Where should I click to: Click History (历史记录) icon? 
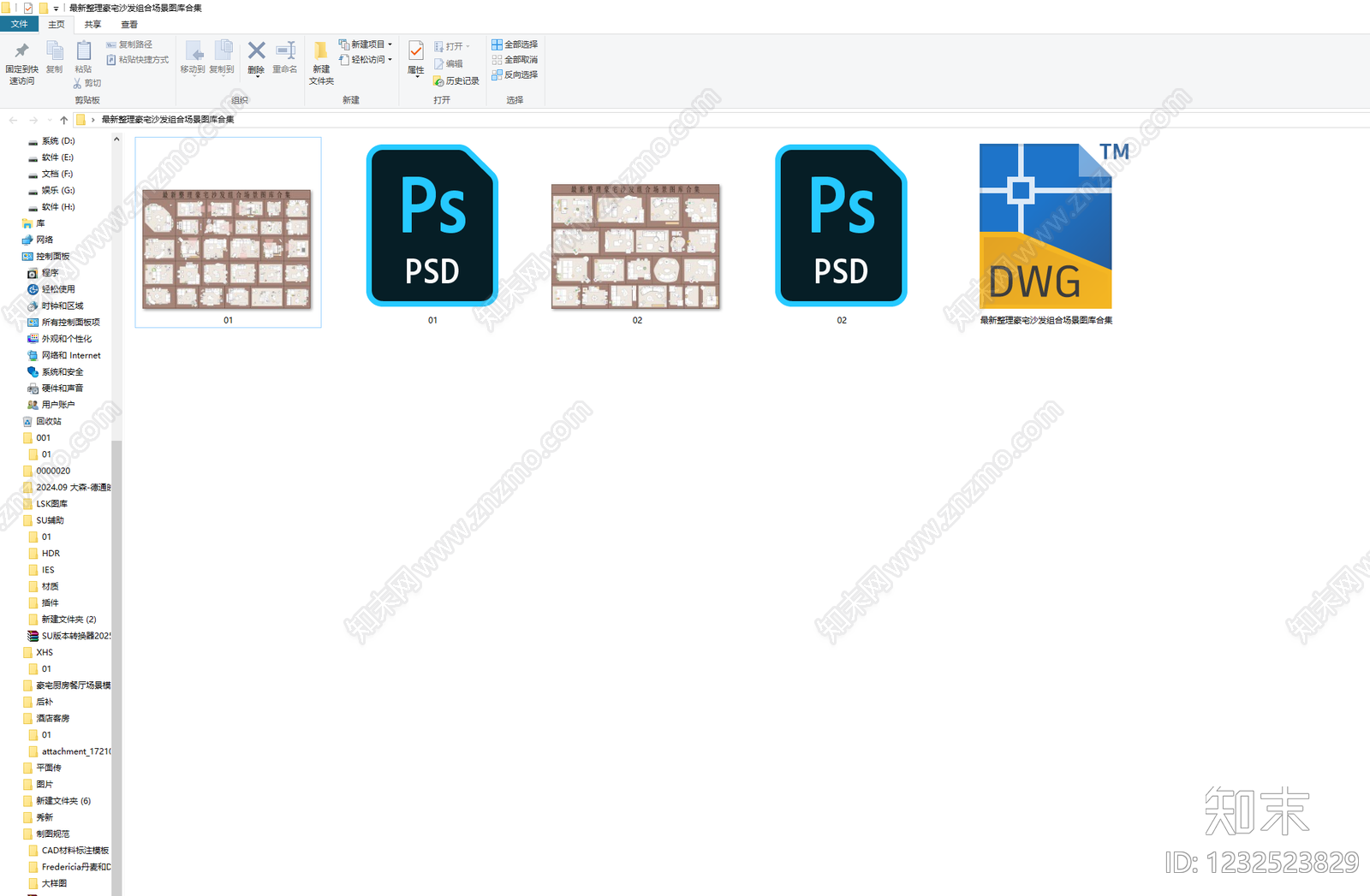(438, 81)
